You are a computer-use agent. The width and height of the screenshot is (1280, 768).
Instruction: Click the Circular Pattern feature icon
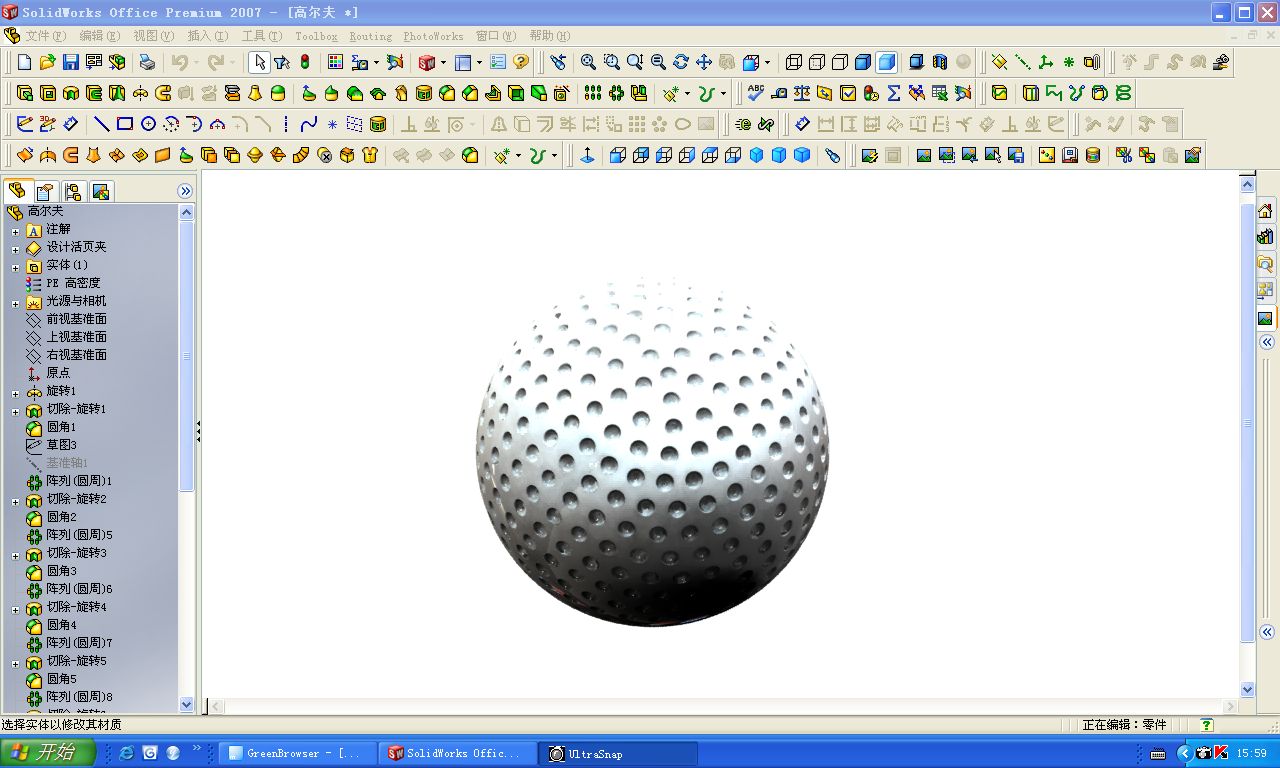pos(616,93)
